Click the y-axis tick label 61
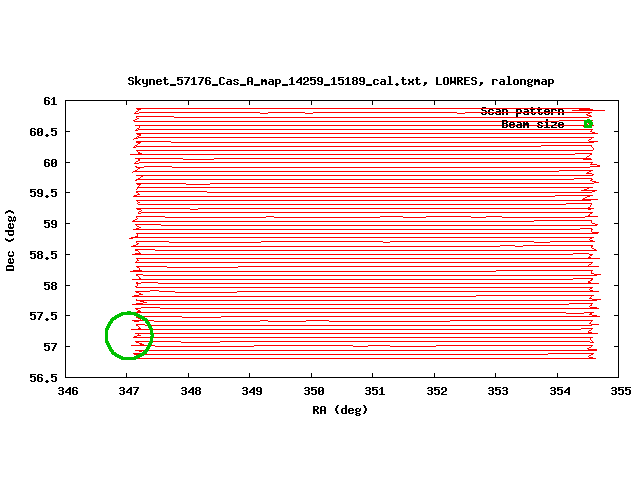This screenshot has height=480, width=640. click(x=51, y=101)
